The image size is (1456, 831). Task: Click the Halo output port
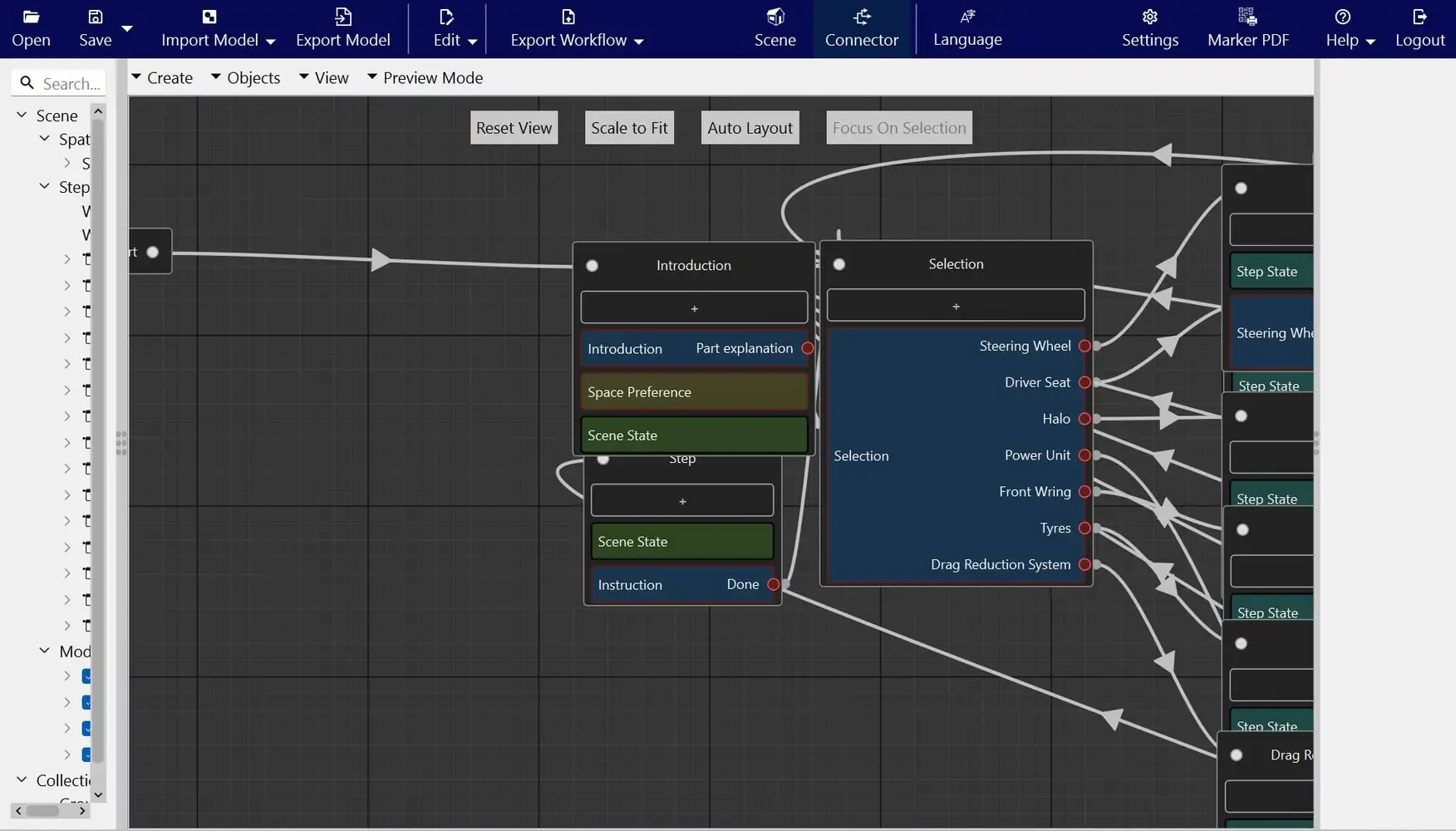[1085, 419]
